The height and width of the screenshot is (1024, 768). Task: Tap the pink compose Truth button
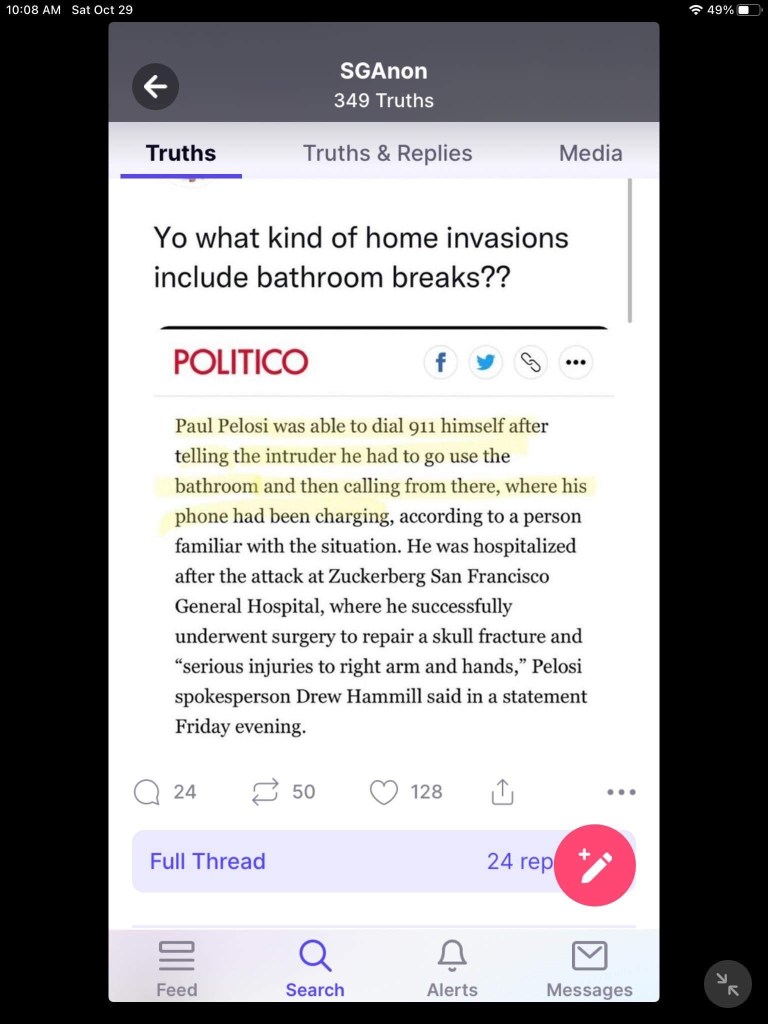click(x=594, y=865)
